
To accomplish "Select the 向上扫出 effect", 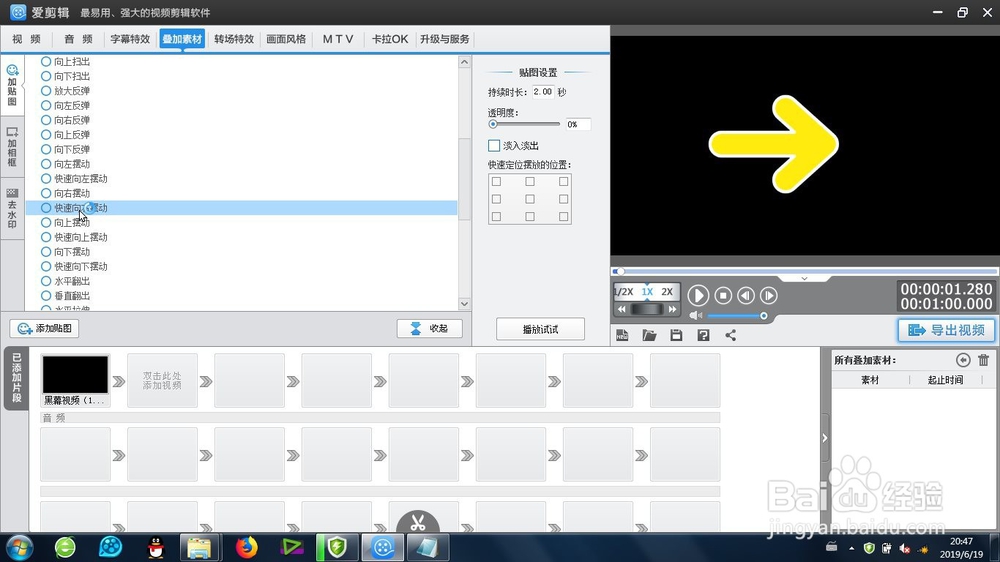I will (x=65, y=62).
